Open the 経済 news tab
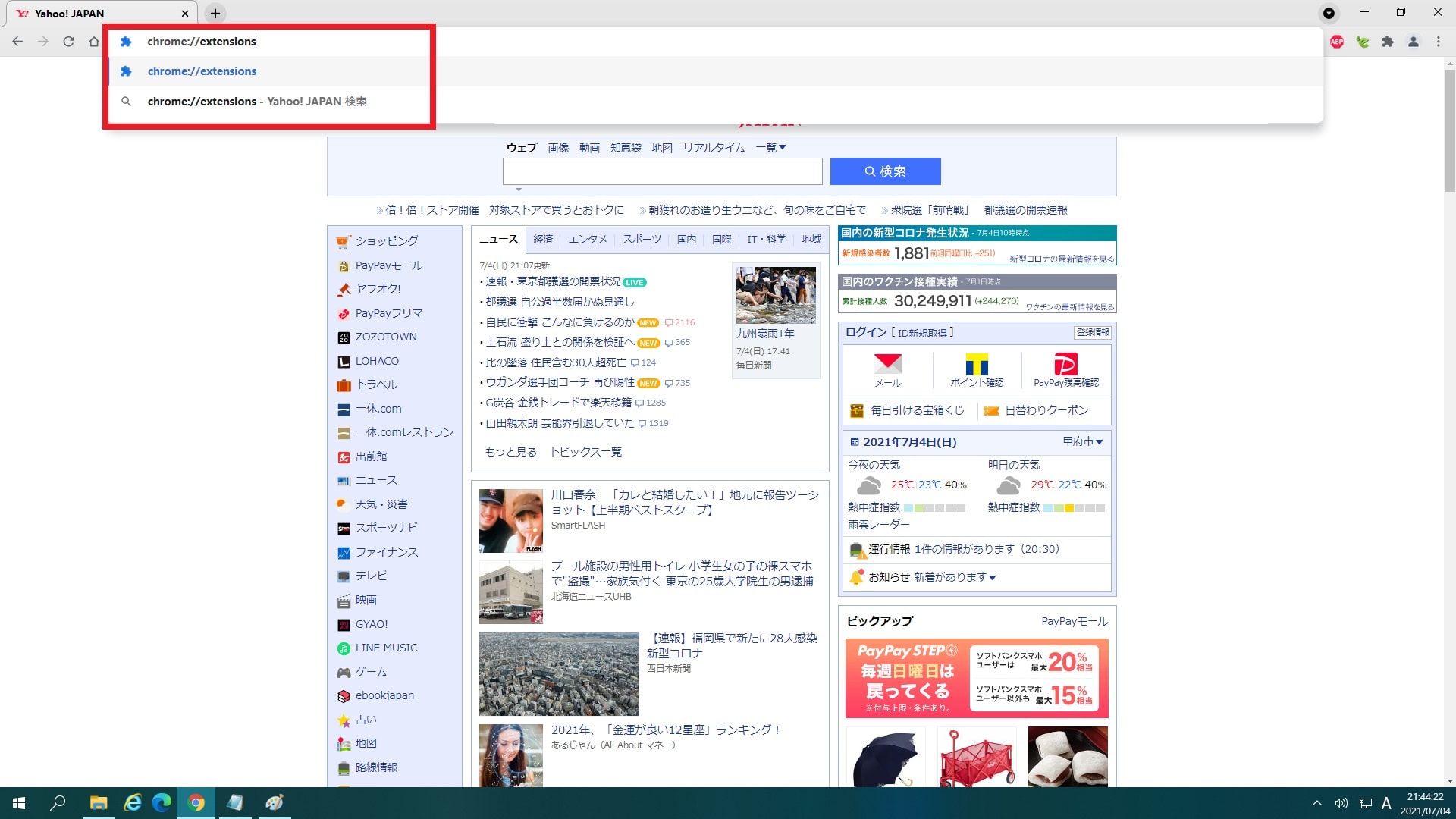Image resolution: width=1456 pixels, height=819 pixels. [x=543, y=239]
